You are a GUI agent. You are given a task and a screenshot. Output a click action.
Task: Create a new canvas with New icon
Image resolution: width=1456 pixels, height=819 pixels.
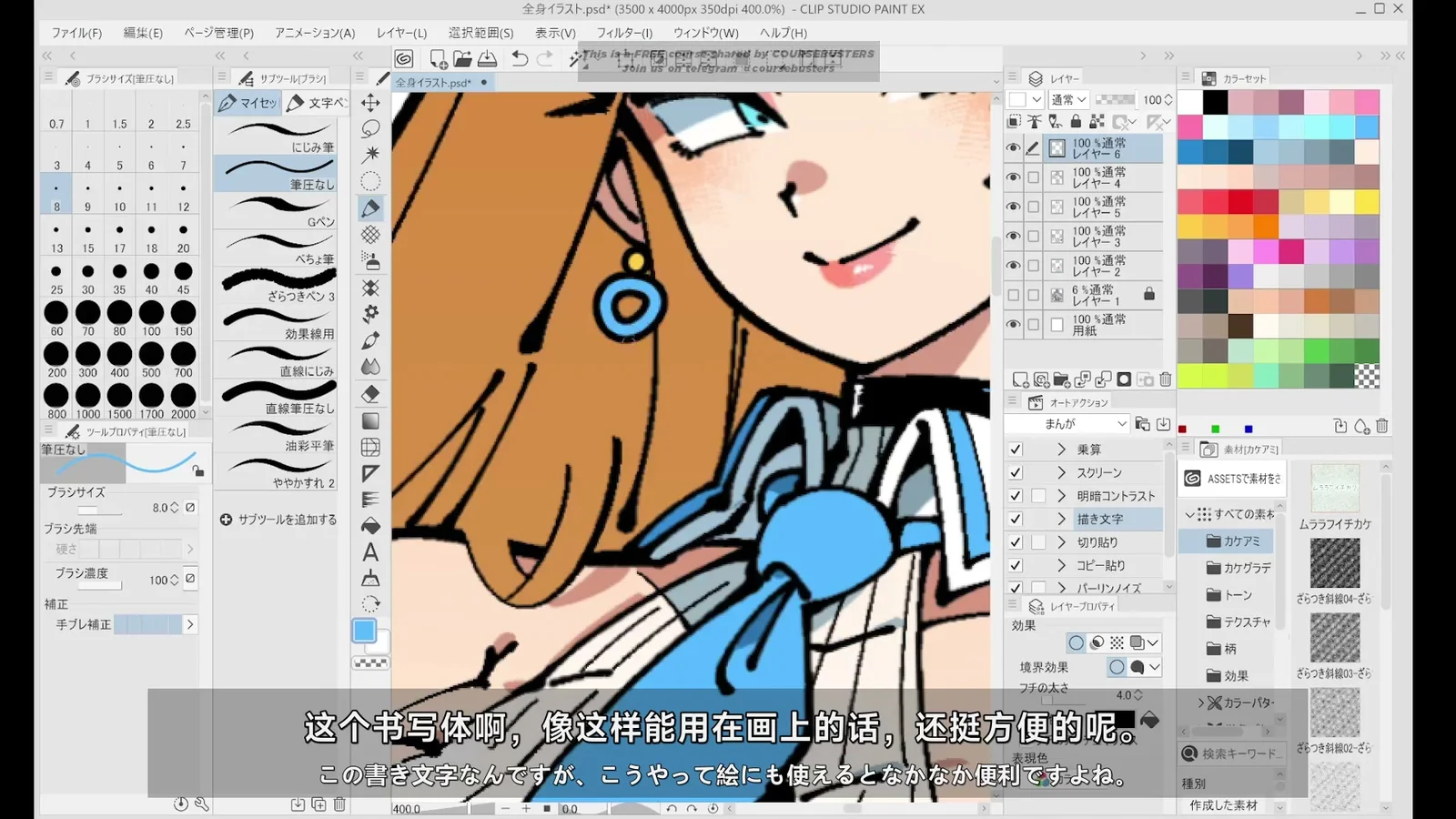pyautogui.click(x=438, y=59)
